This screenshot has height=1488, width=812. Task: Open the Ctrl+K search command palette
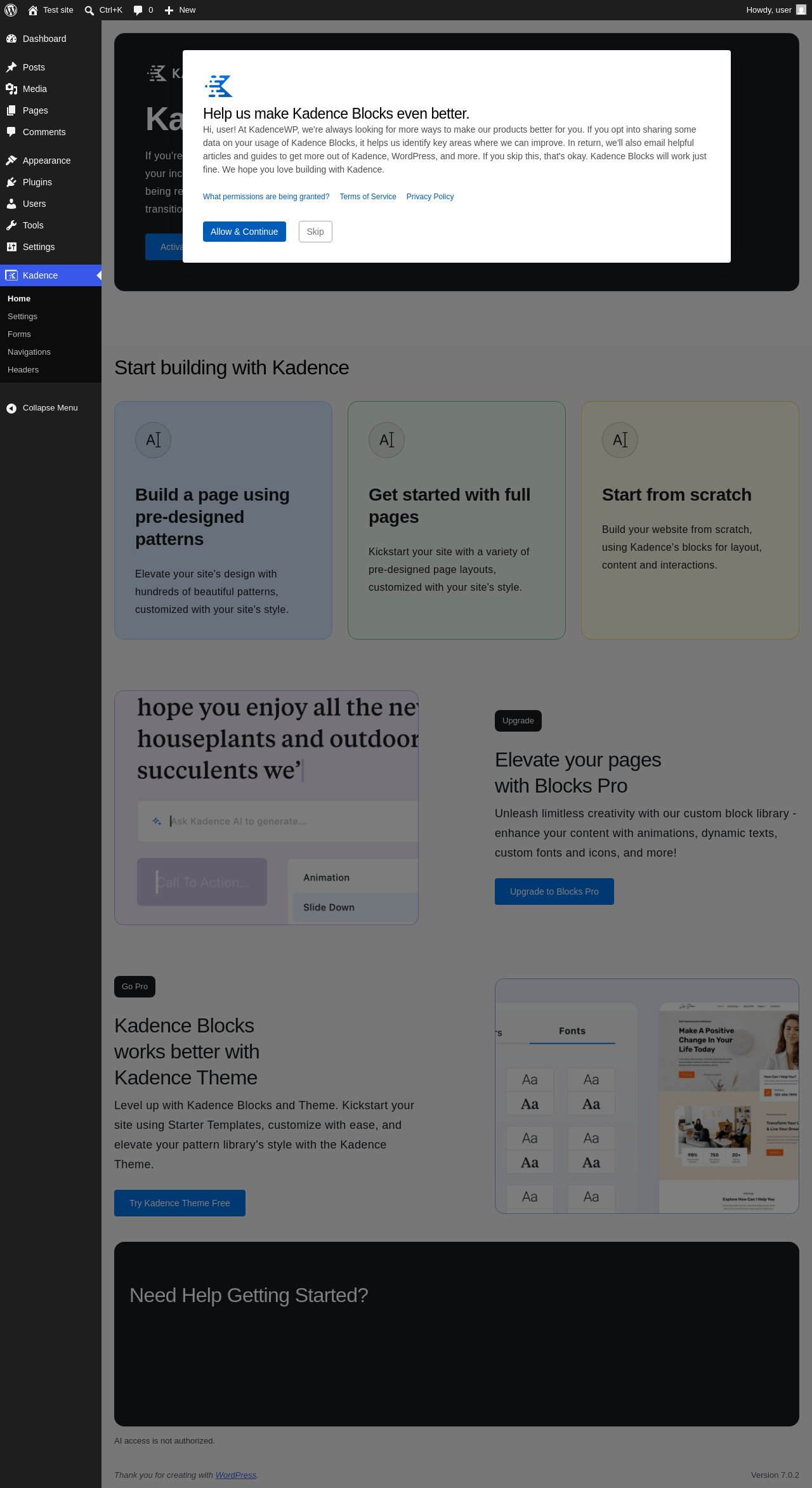pyautogui.click(x=103, y=10)
